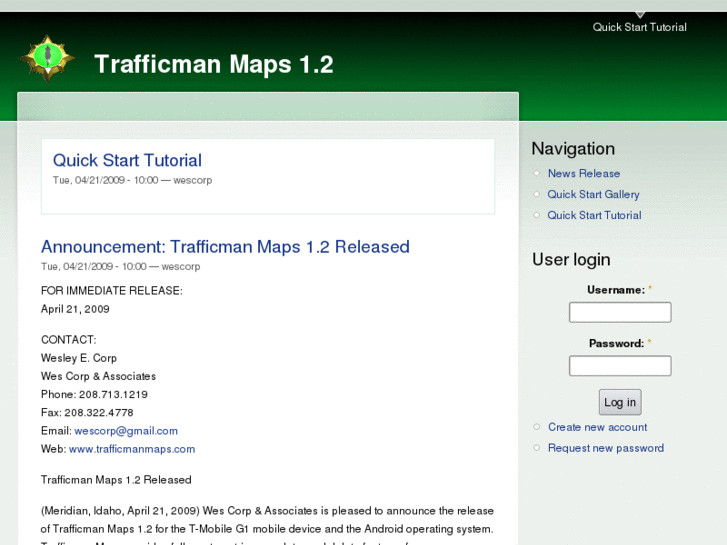Click the Log in button
This screenshot has height=545, width=727.
(620, 402)
